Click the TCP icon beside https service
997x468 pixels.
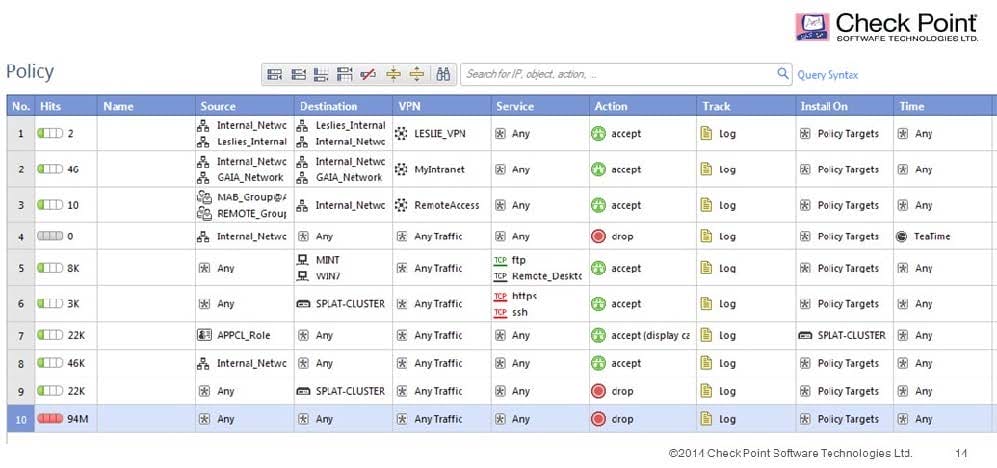pos(500,296)
